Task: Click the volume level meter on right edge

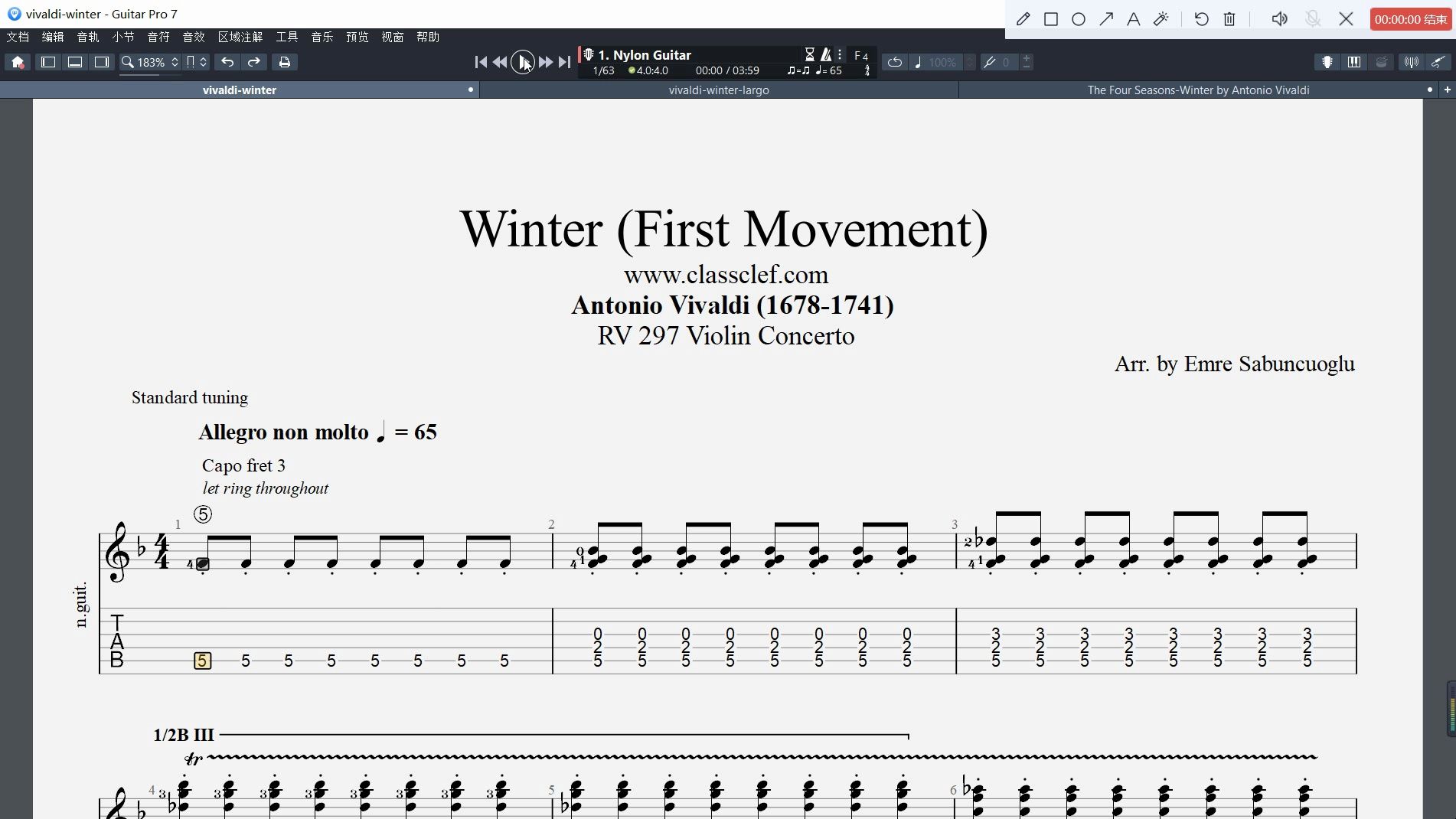Action: (1451, 708)
